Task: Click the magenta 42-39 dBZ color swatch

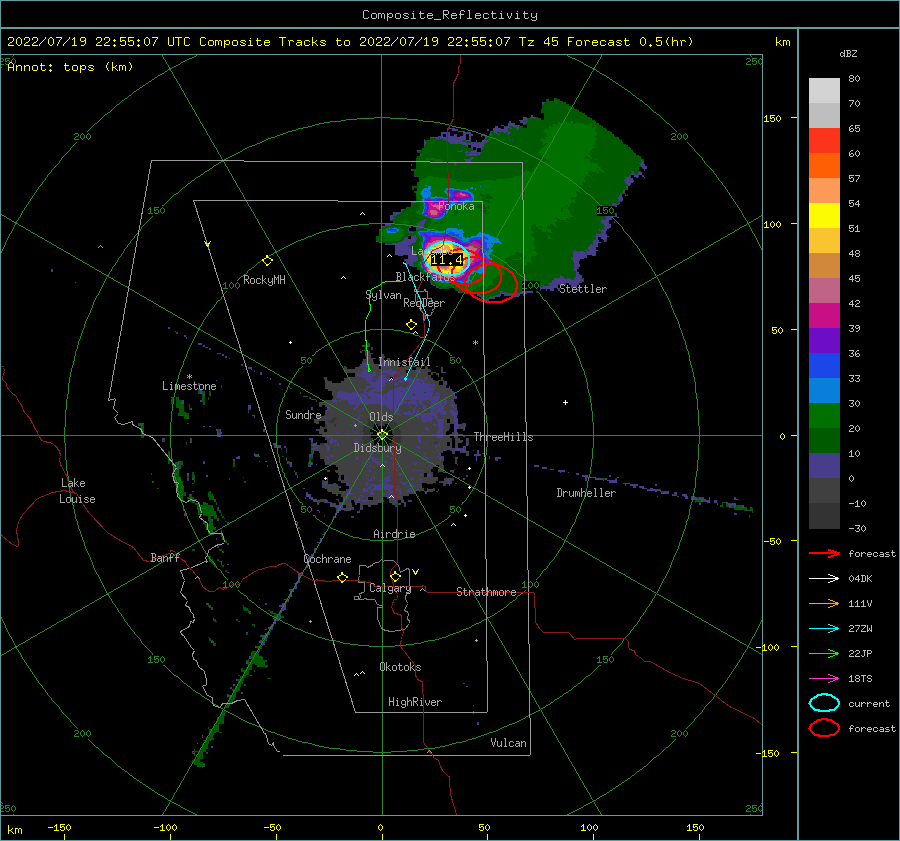Action: click(x=824, y=316)
